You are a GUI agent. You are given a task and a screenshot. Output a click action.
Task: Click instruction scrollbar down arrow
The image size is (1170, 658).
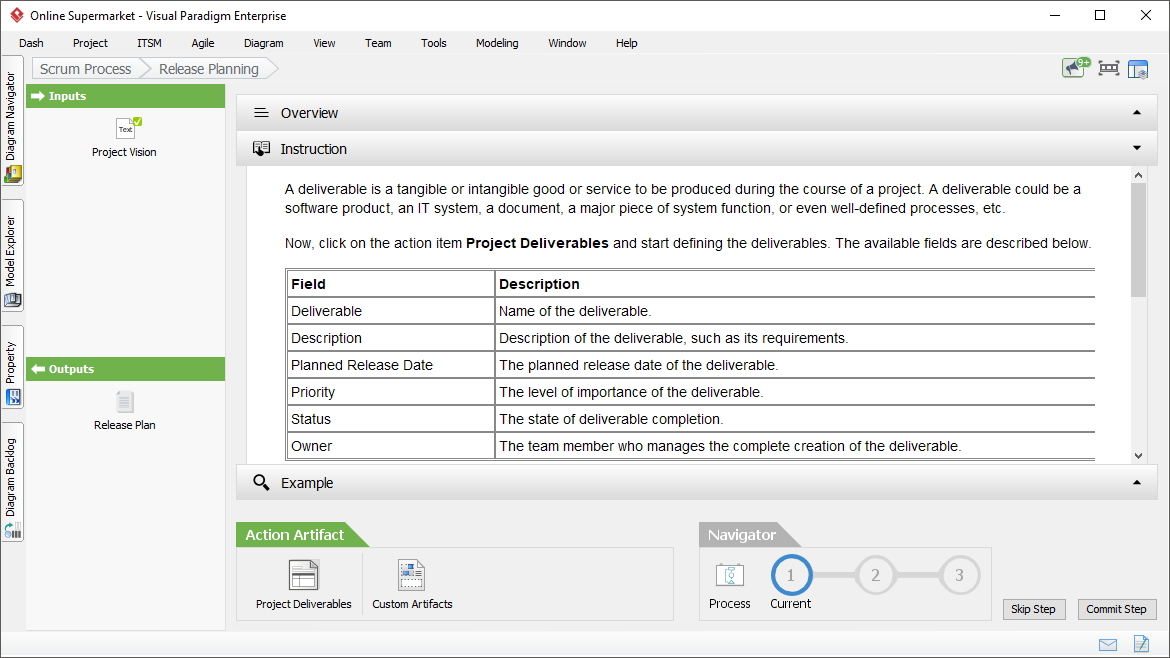click(x=1138, y=456)
